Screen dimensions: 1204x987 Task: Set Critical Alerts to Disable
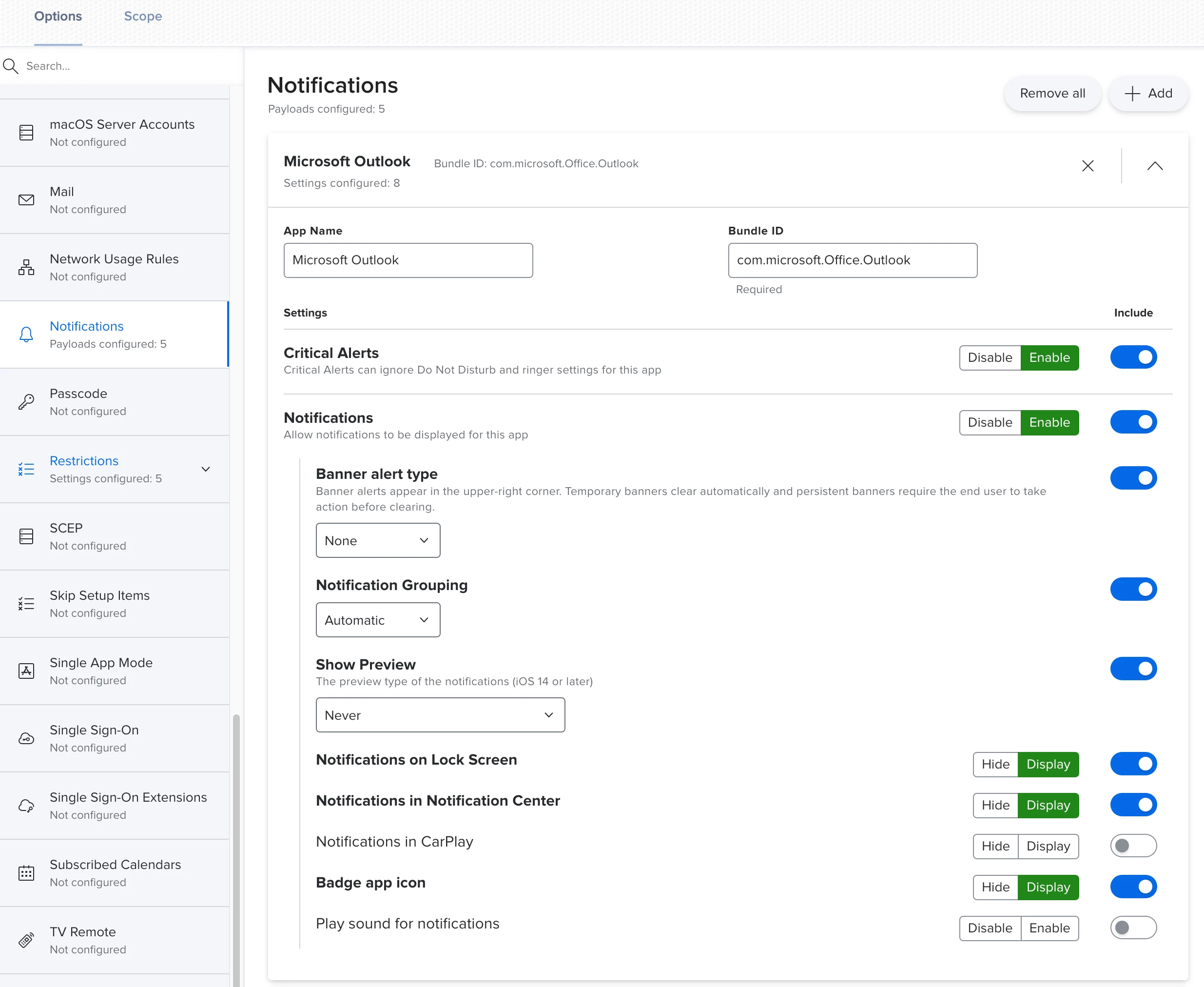(990, 357)
